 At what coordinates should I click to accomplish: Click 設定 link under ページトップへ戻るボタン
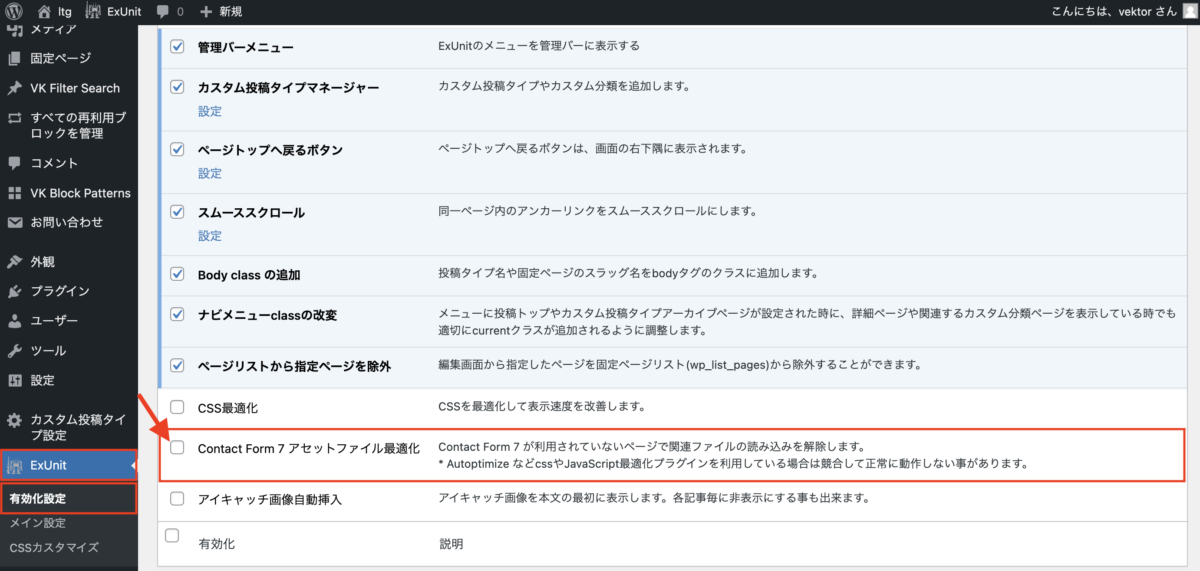click(209, 173)
